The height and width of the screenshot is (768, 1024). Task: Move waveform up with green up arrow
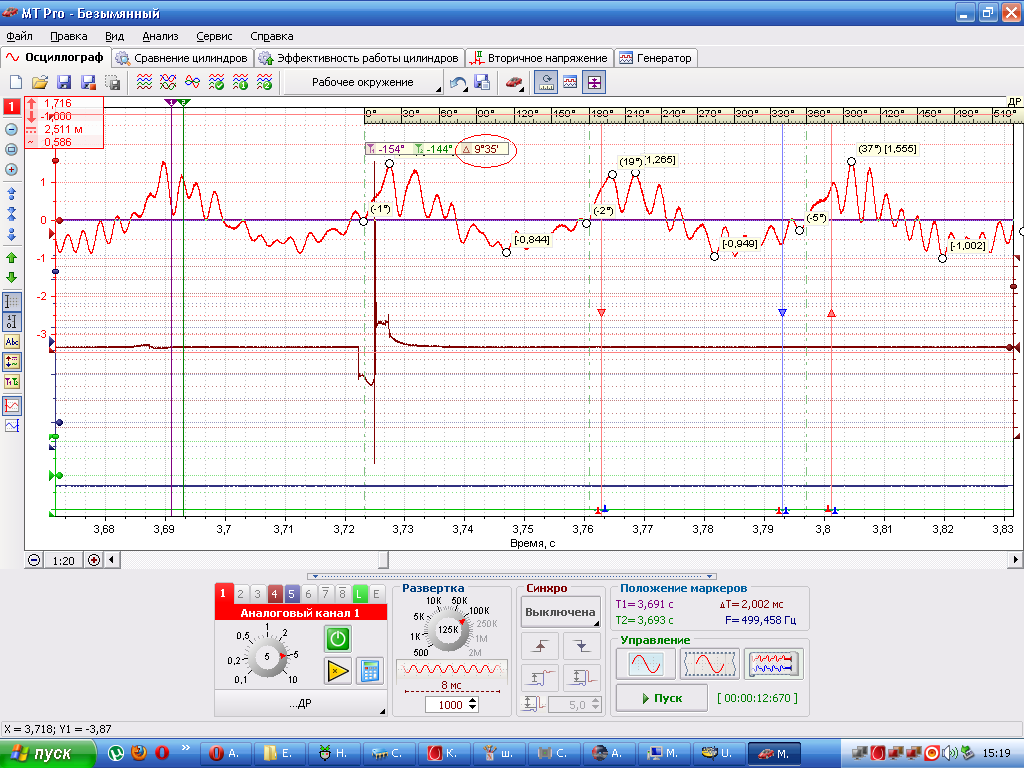coord(11,258)
